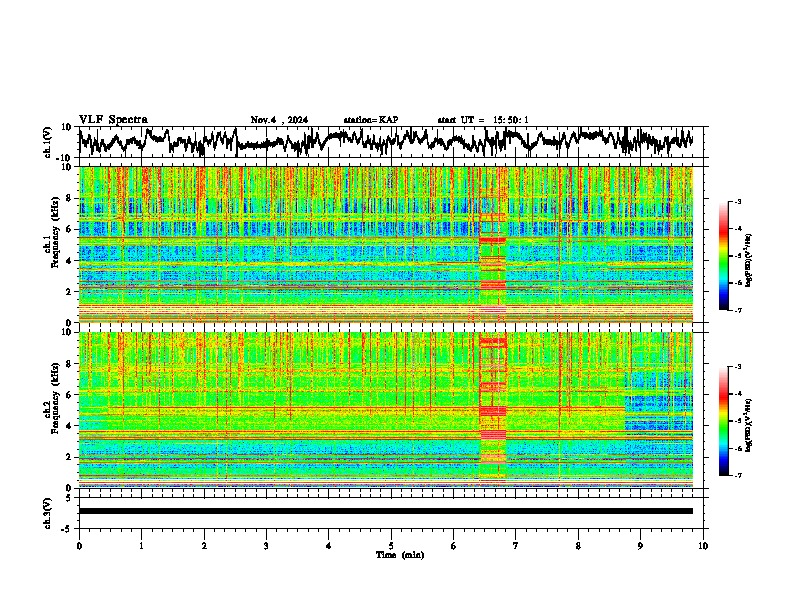Click the '5' tick on ch.3(V) axis

tap(70, 498)
